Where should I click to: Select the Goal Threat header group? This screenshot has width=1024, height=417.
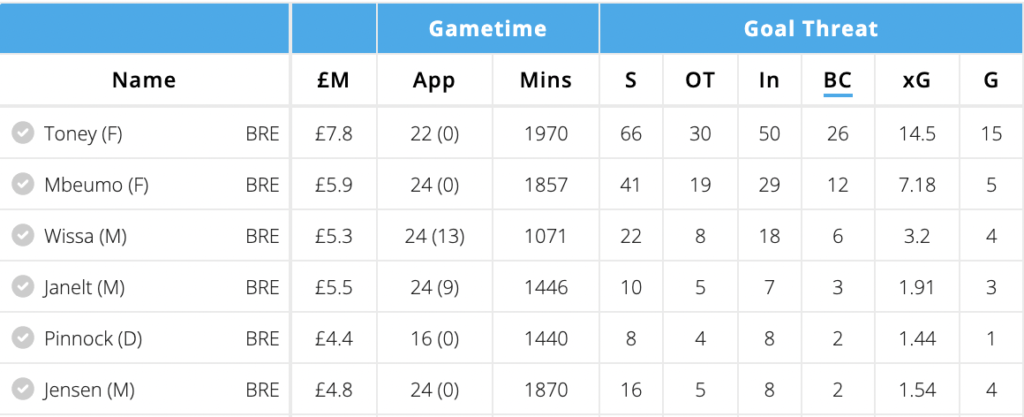coord(811,29)
